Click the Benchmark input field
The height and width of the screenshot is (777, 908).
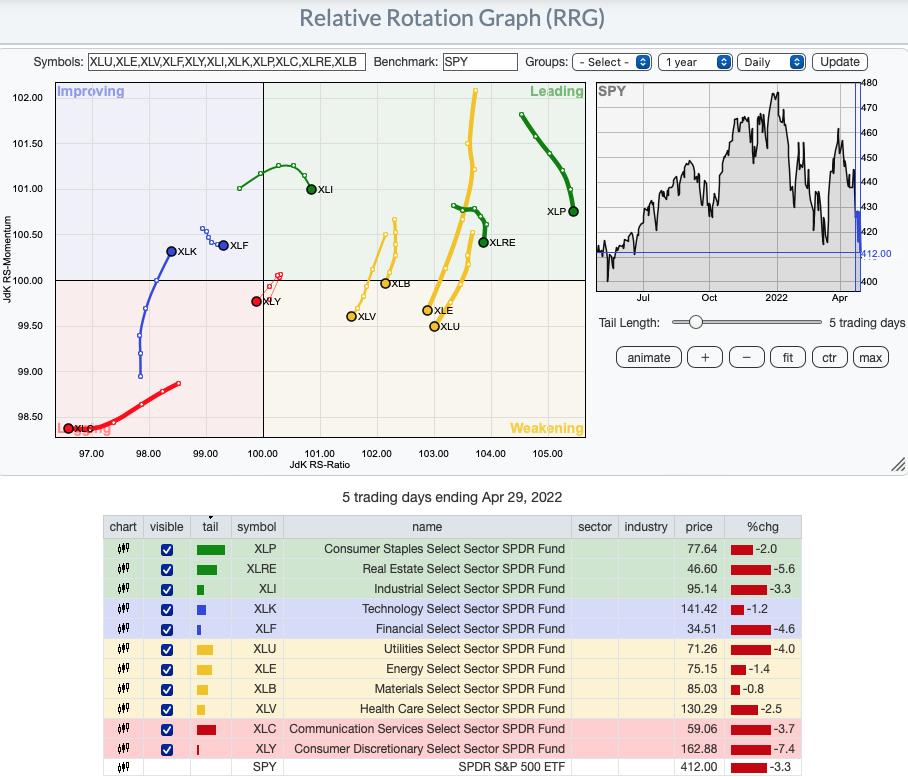coord(480,62)
